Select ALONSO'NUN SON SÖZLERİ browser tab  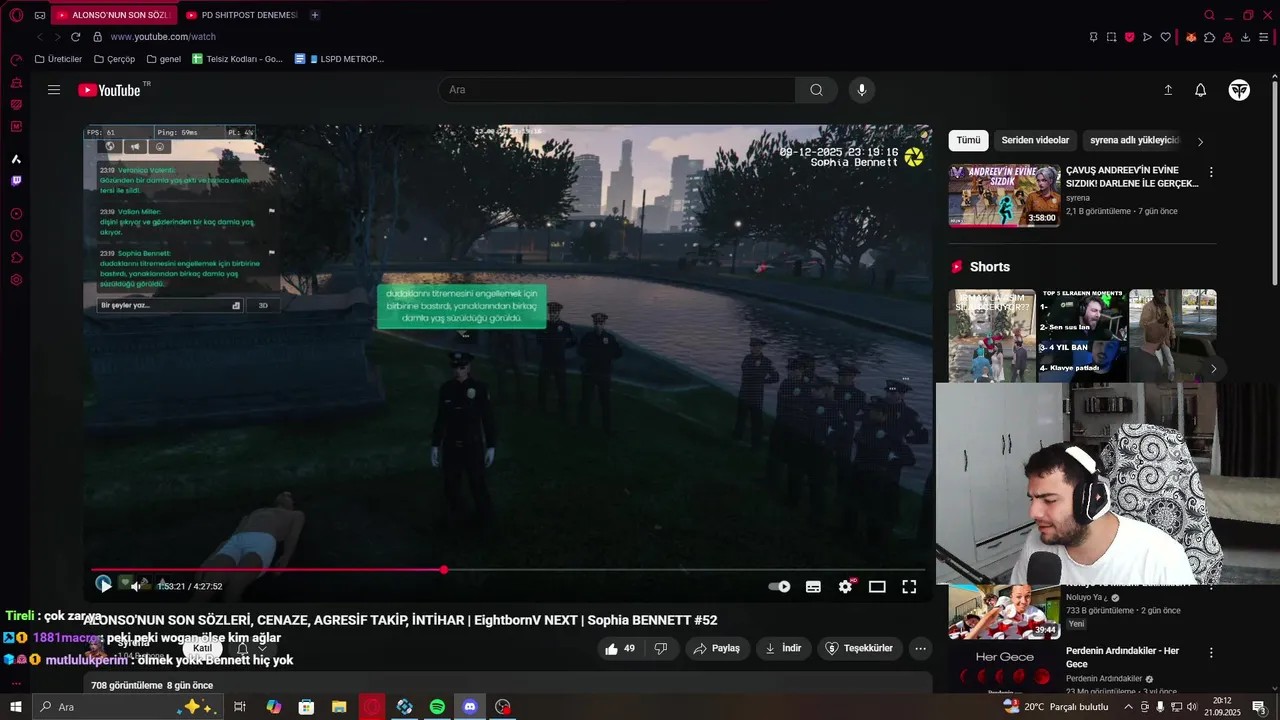[x=114, y=15]
